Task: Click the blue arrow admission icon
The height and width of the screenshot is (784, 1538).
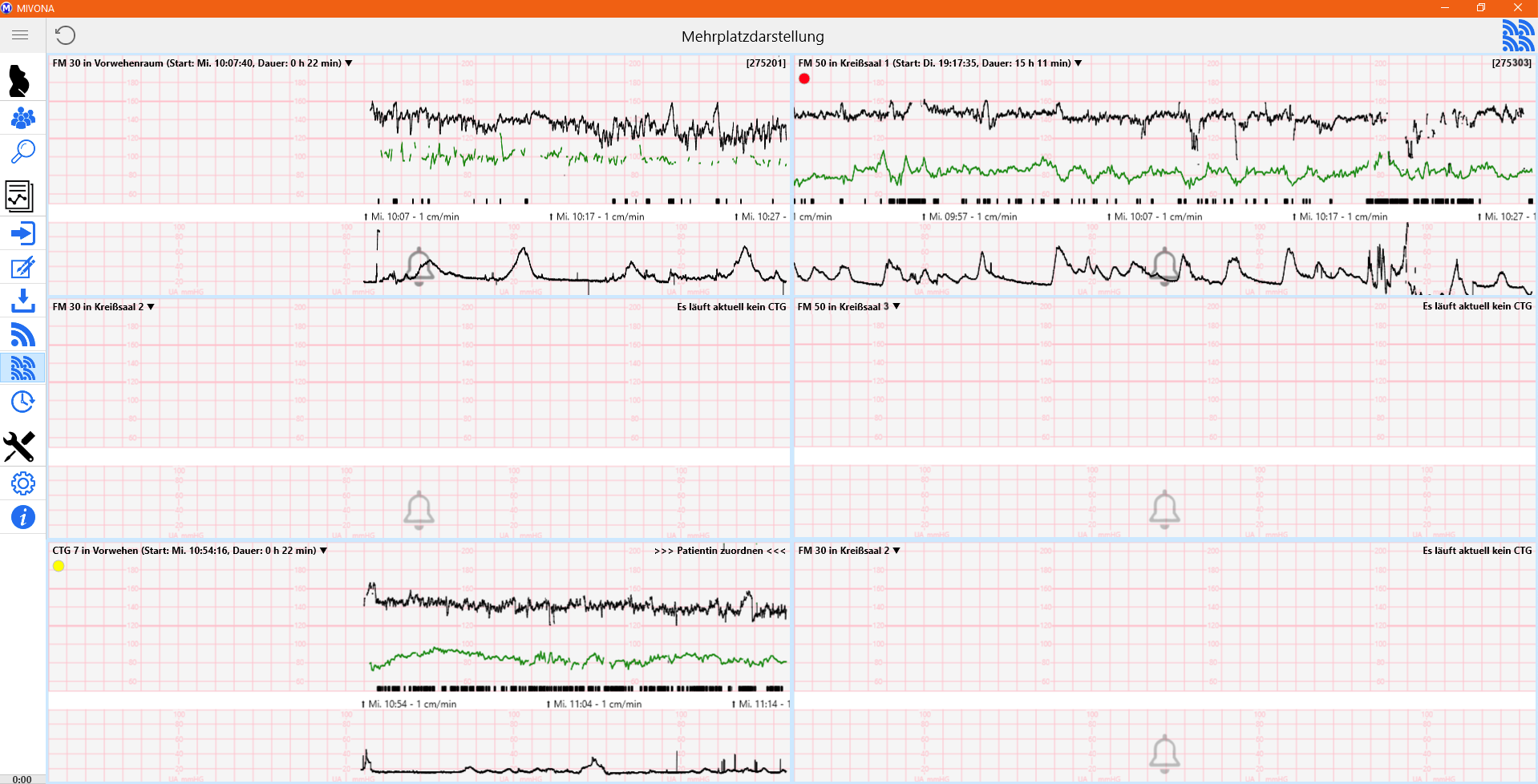Action: pyautogui.click(x=22, y=233)
